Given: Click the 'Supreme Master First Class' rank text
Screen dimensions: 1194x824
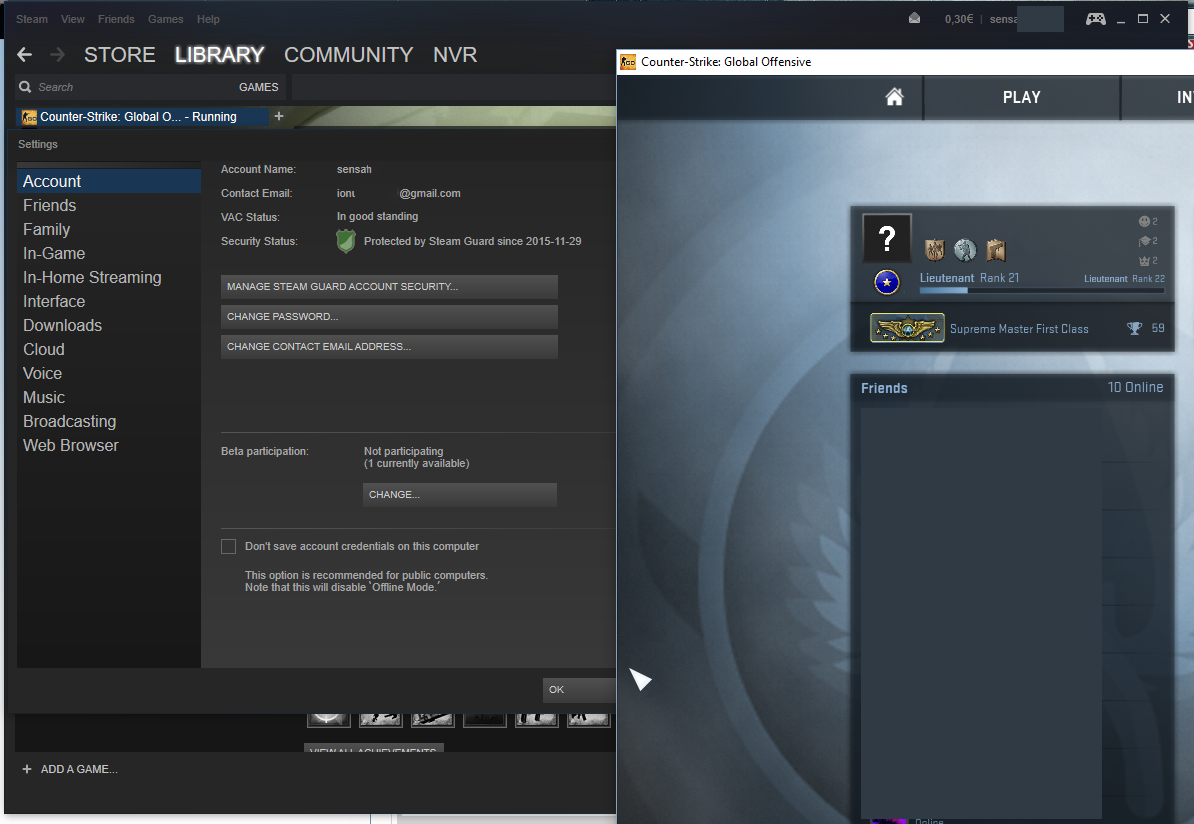Looking at the screenshot, I should pyautogui.click(x=1019, y=329).
